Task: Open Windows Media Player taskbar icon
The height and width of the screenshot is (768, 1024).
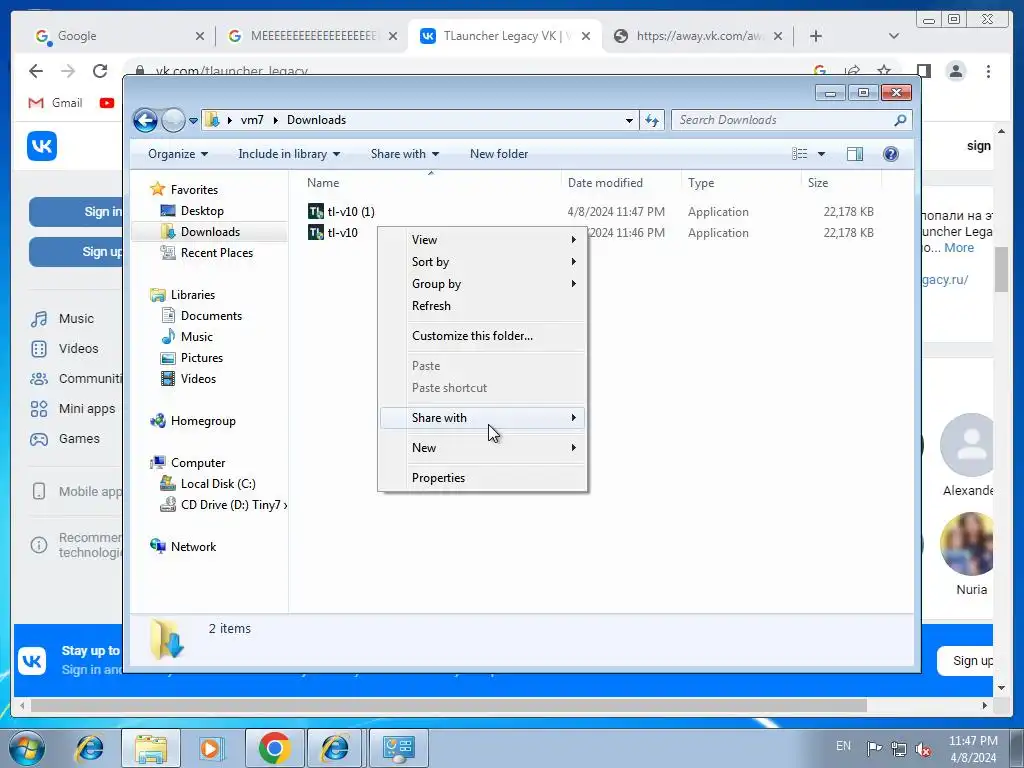Action: pyautogui.click(x=212, y=748)
